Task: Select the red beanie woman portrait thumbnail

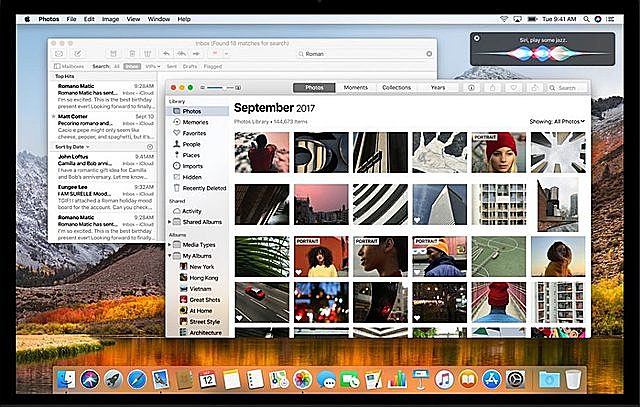Action: (499, 152)
